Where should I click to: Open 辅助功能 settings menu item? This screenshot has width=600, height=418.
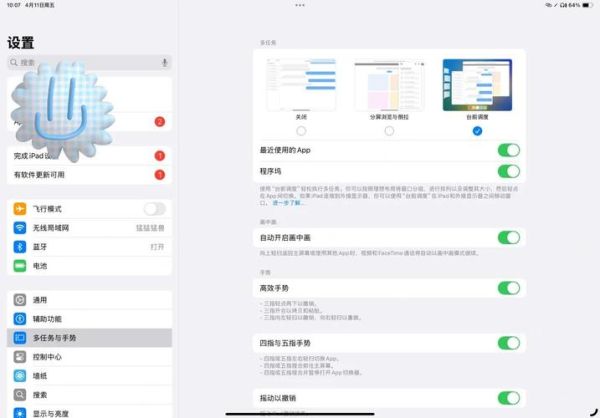click(90, 319)
